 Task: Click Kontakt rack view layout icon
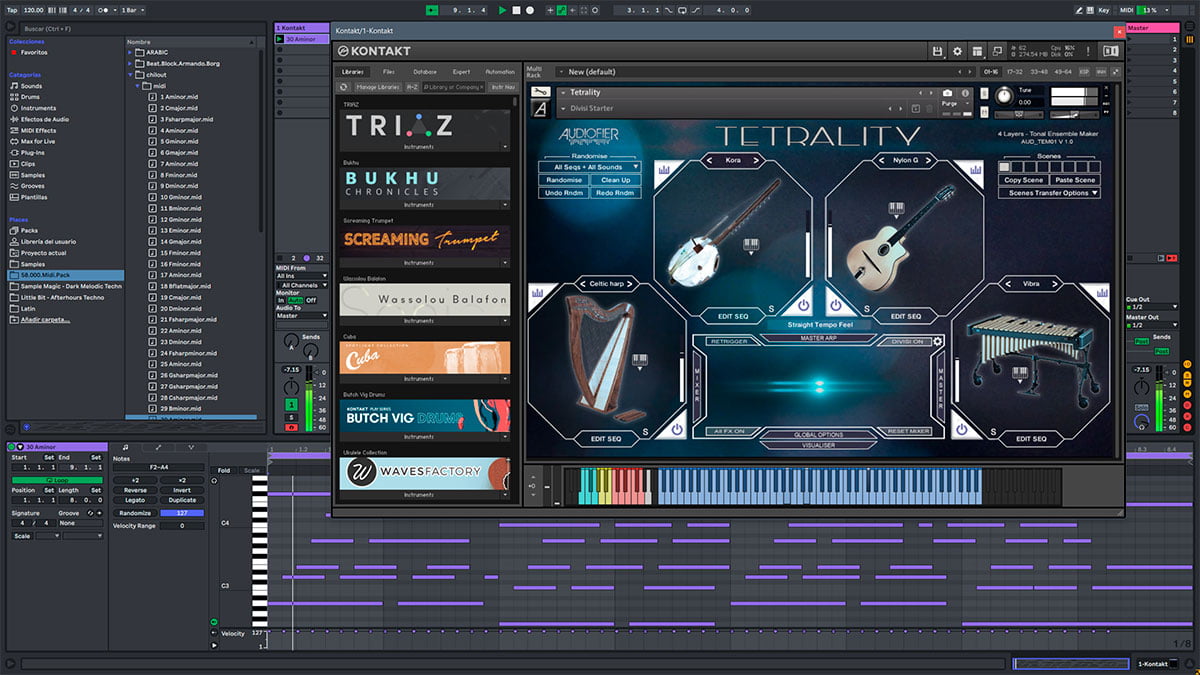977,51
